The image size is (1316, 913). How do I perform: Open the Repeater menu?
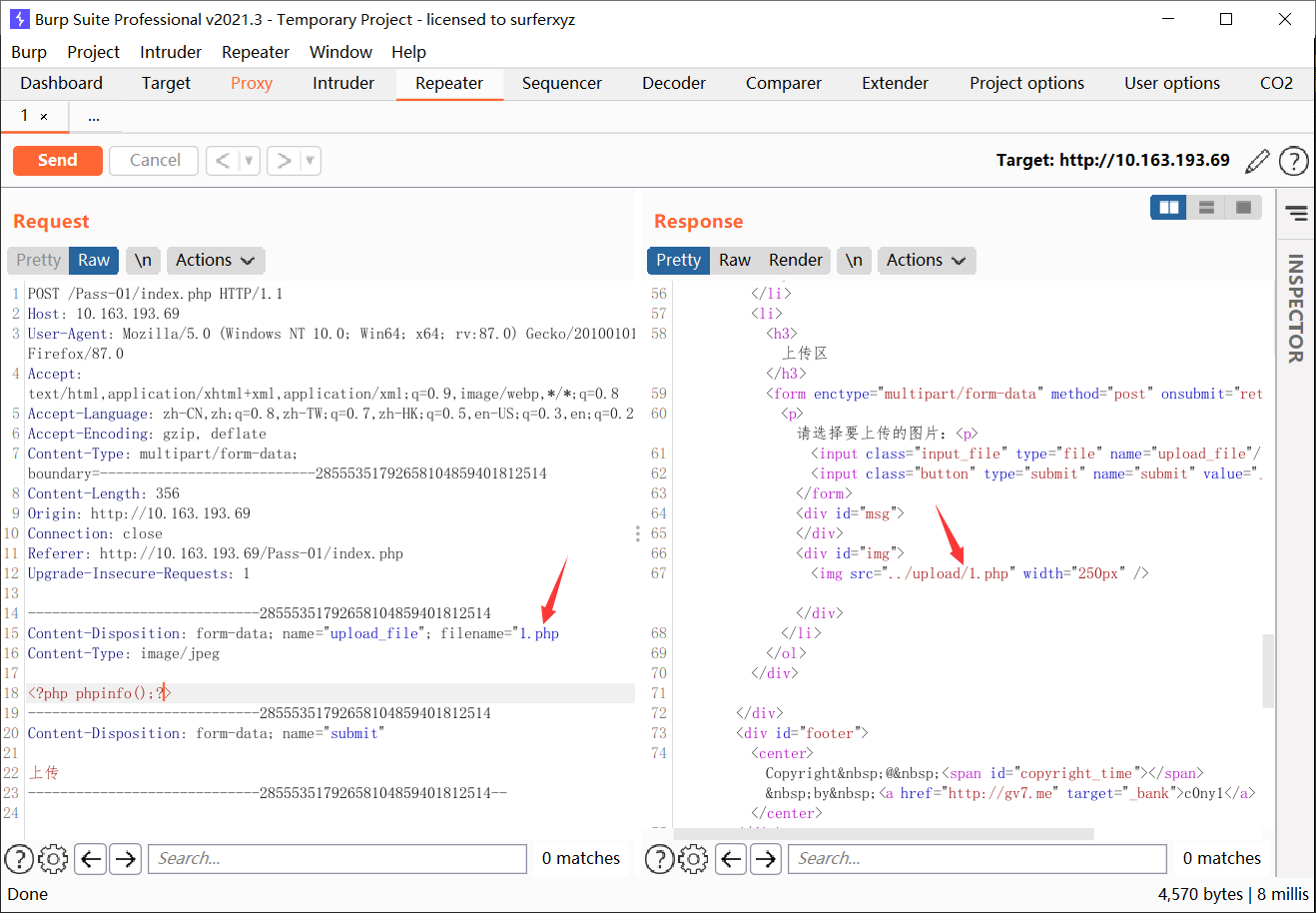[x=256, y=52]
